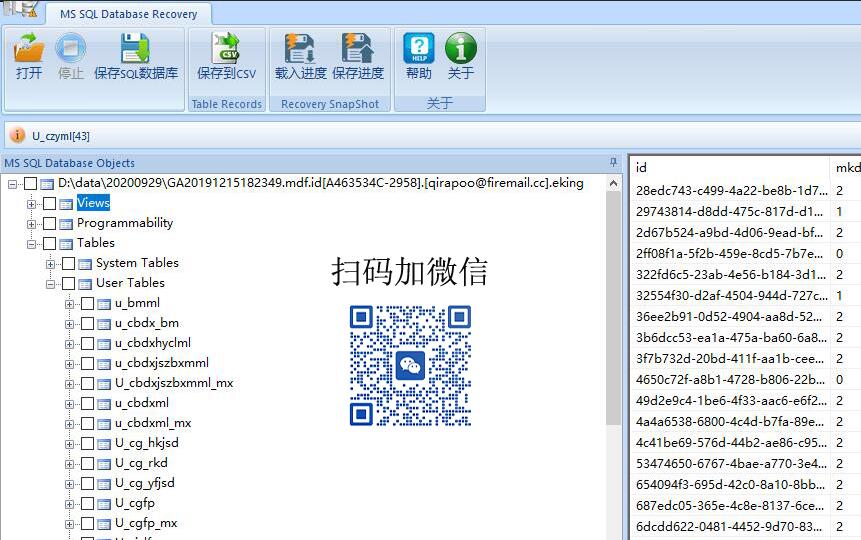Image resolution: width=861 pixels, height=540 pixels.
Task: Click the 保存到CSV export icon
Action: click(226, 48)
